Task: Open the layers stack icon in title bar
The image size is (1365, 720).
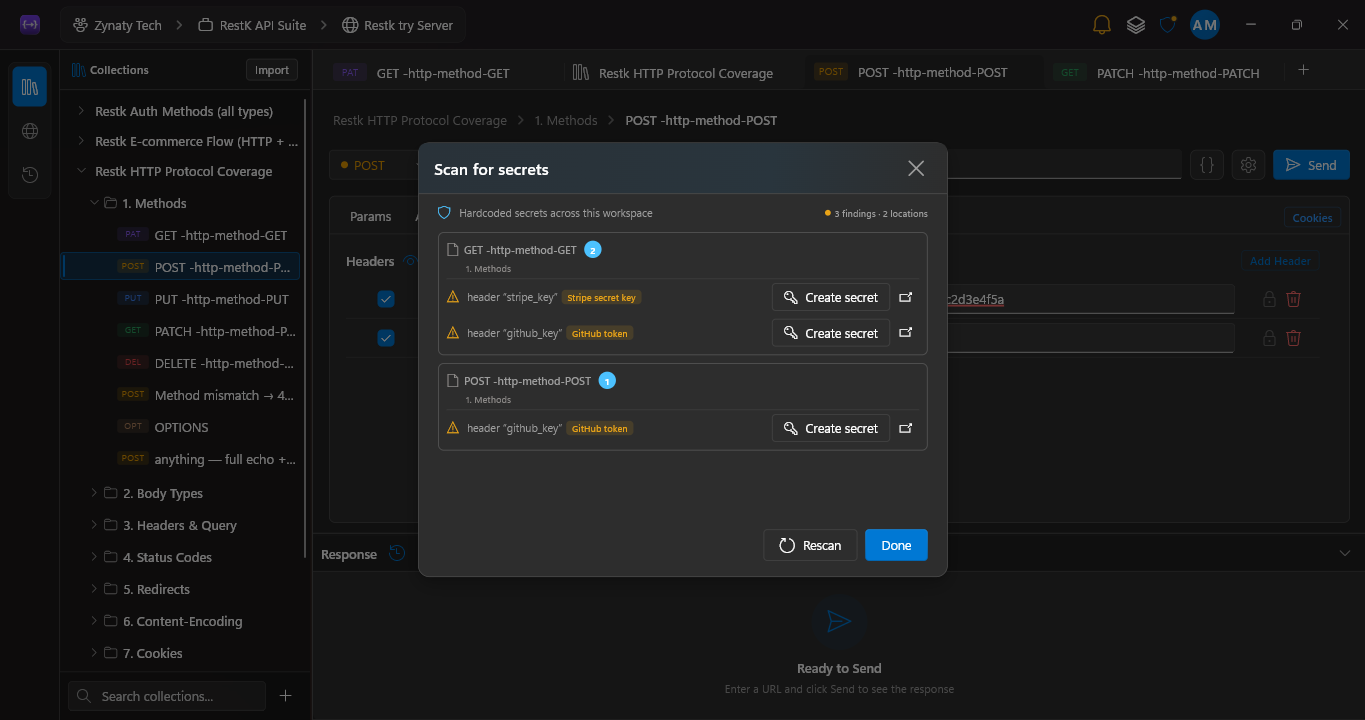Action: [x=1135, y=25]
